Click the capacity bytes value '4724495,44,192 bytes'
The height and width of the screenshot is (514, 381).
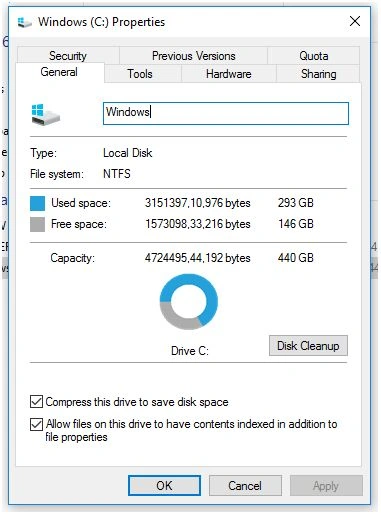point(198,258)
